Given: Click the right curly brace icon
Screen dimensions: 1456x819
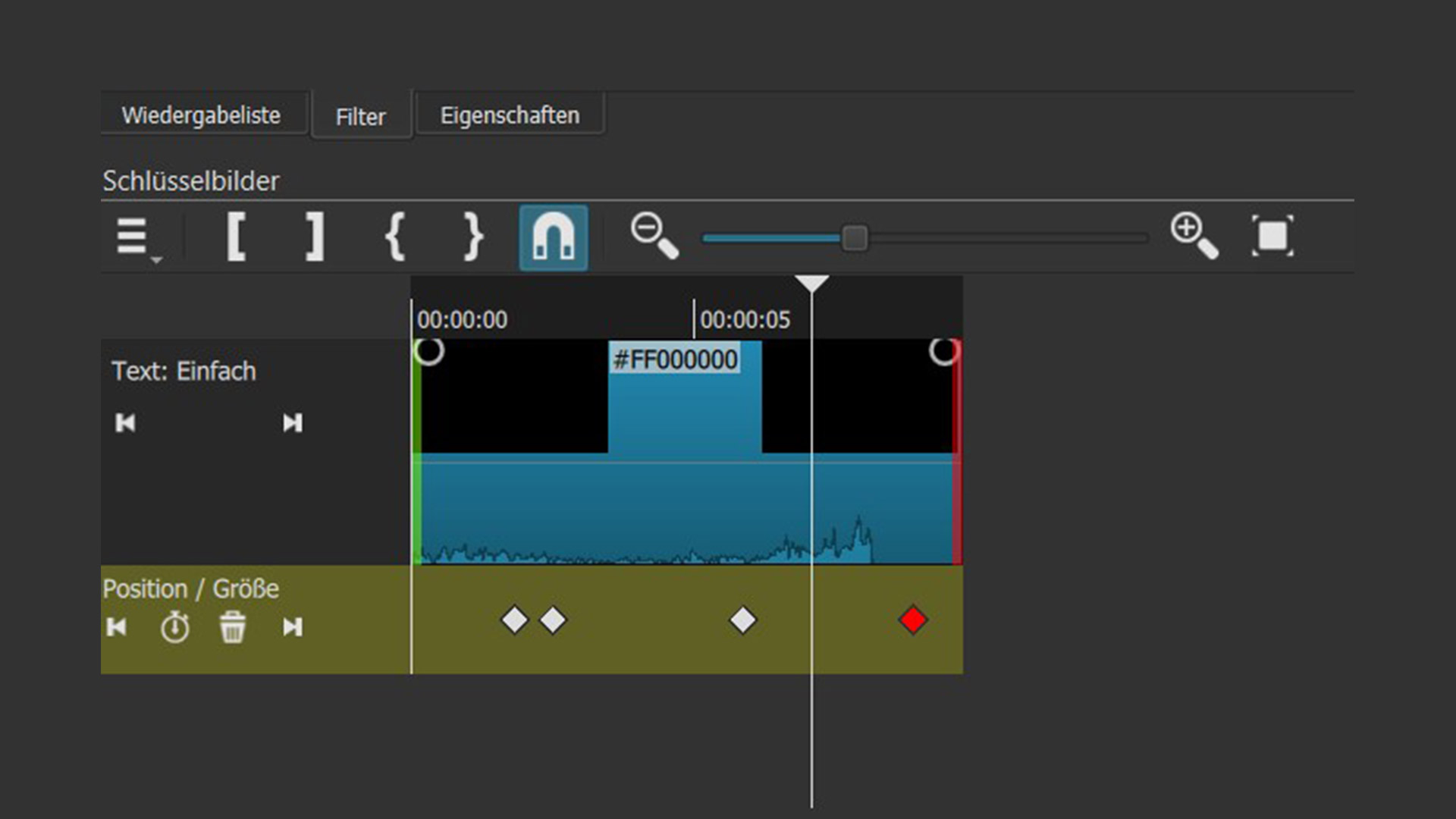Looking at the screenshot, I should pos(473,237).
